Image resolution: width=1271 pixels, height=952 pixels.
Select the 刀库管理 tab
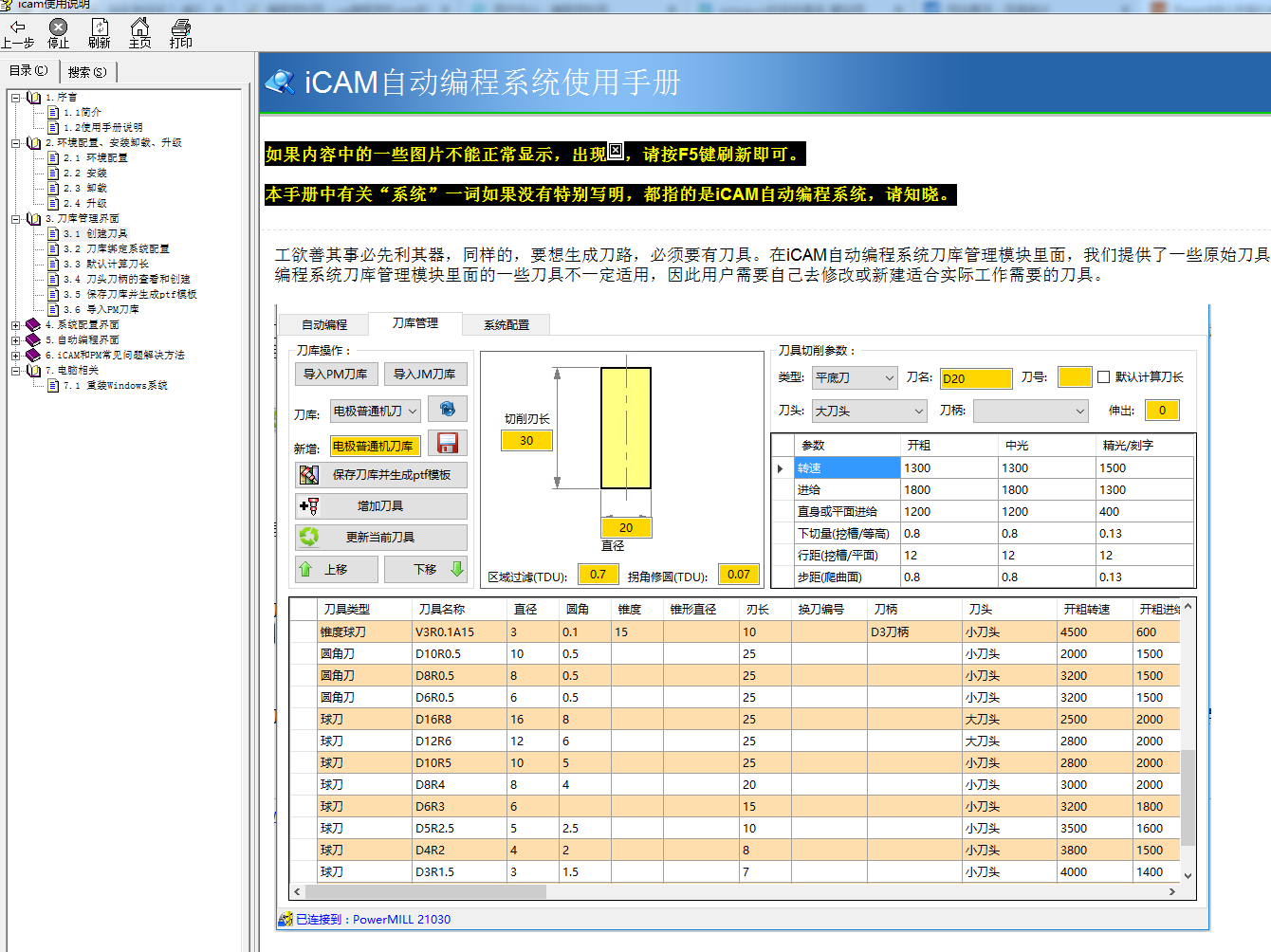coord(415,323)
